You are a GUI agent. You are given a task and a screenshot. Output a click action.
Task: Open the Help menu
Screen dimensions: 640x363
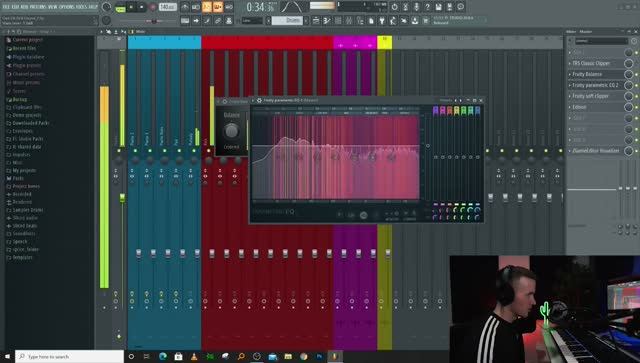[93, 7]
